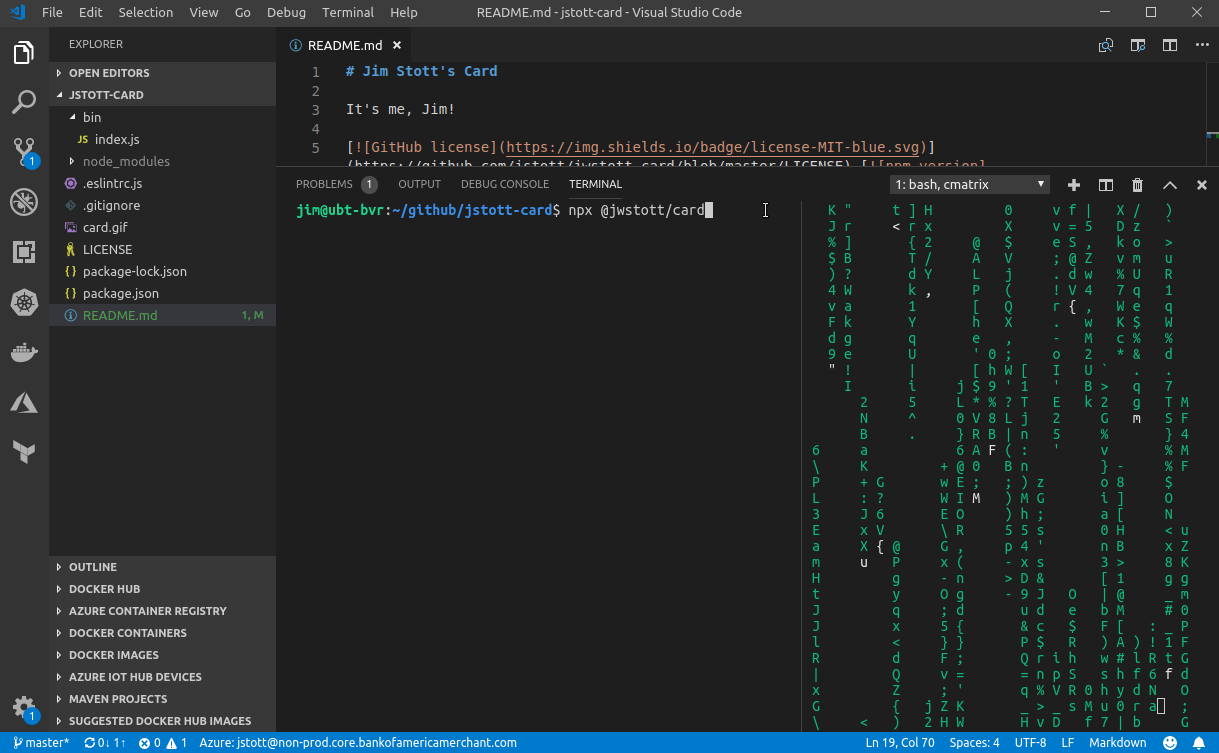Viewport: 1219px width, 753px height.
Task: Close the README.md editor tab
Action: pos(397,45)
